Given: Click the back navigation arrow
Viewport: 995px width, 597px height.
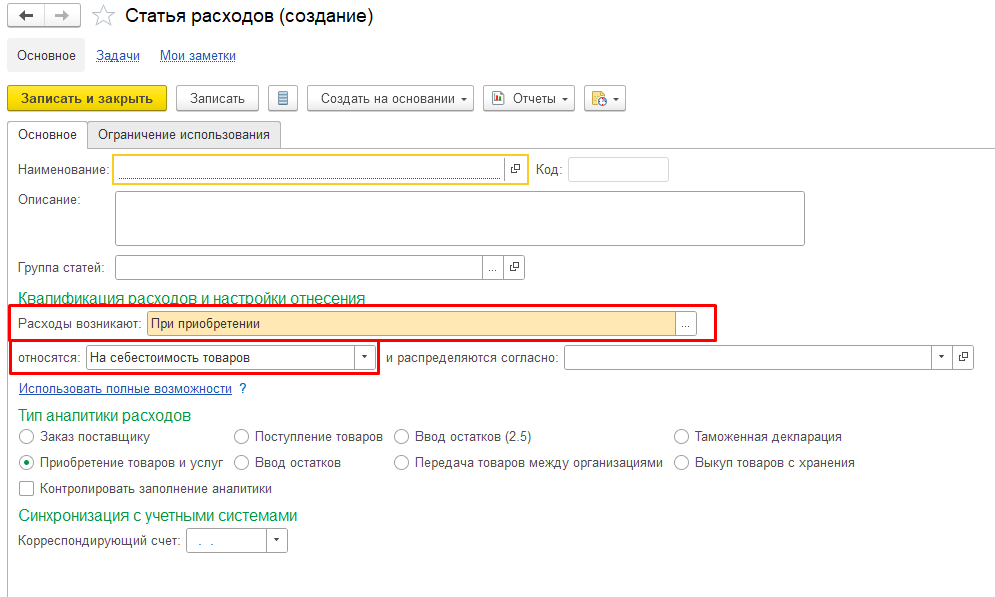Looking at the screenshot, I should click(27, 16).
